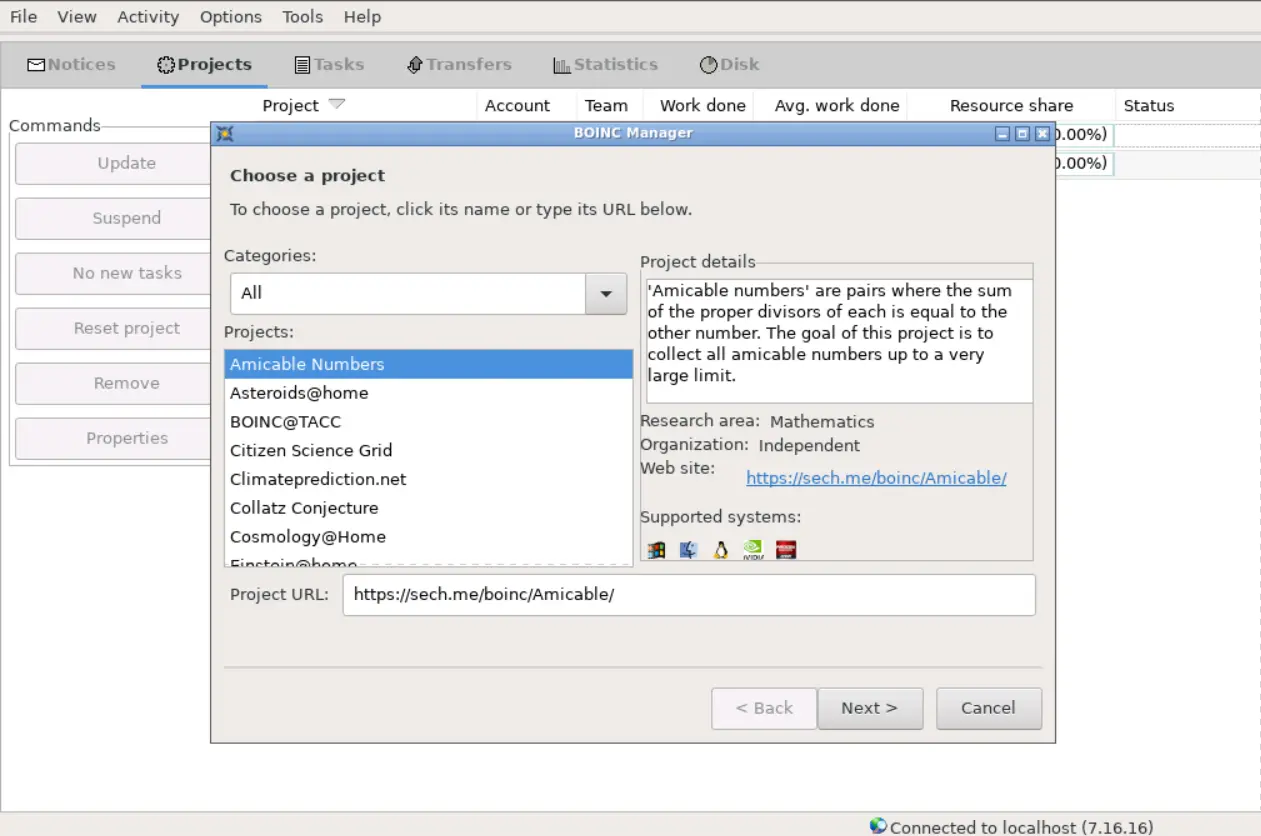Click the Linux penguin icon
Screen dimensions: 1261x836
[x=720, y=549]
